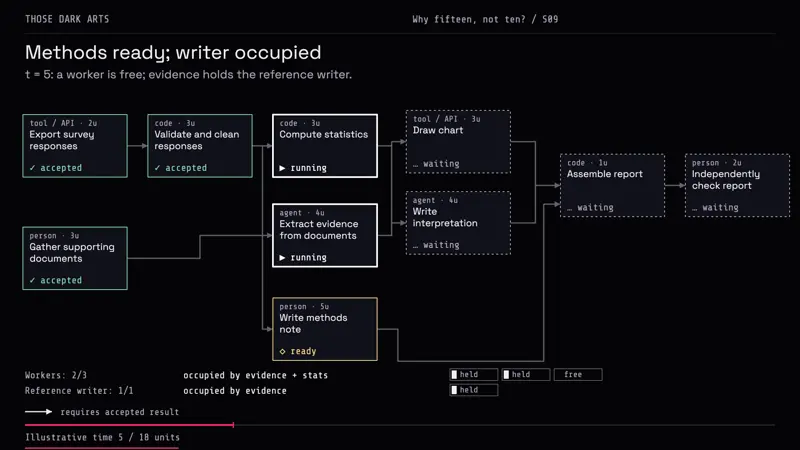The height and width of the screenshot is (450, 800).
Task: Click the 'person · 2u' label on Independently check report
Action: click(x=717, y=163)
